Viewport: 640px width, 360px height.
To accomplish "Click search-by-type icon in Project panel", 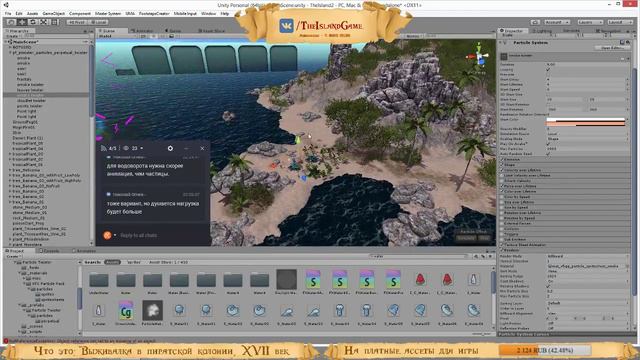I will pyautogui.click(x=476, y=256).
